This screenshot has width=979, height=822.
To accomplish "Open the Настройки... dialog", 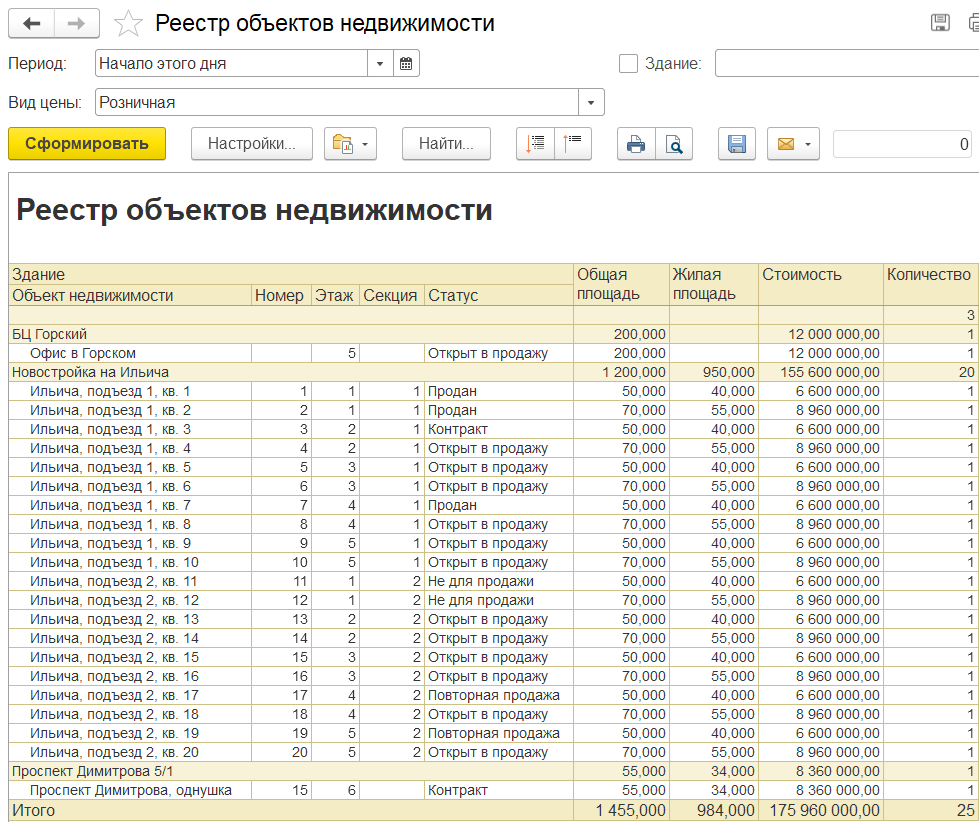I will pyautogui.click(x=251, y=144).
